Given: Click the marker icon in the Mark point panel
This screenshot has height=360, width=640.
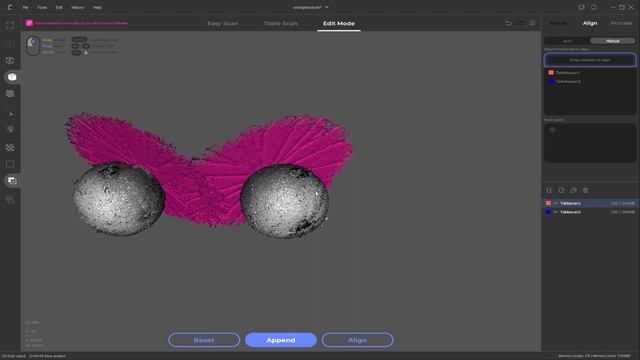Looking at the screenshot, I should point(552,131).
